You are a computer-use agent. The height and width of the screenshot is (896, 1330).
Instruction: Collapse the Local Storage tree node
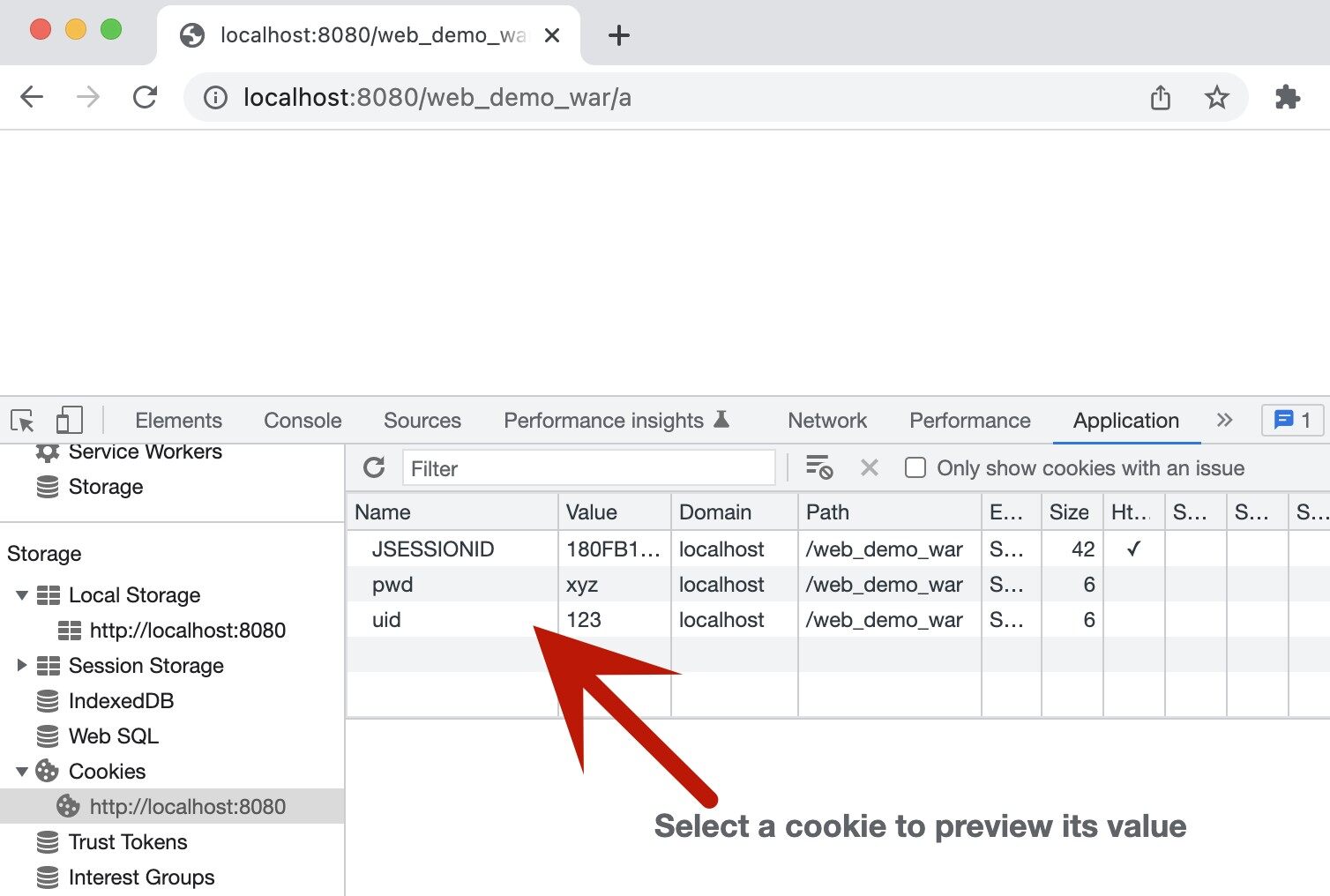pos(22,595)
